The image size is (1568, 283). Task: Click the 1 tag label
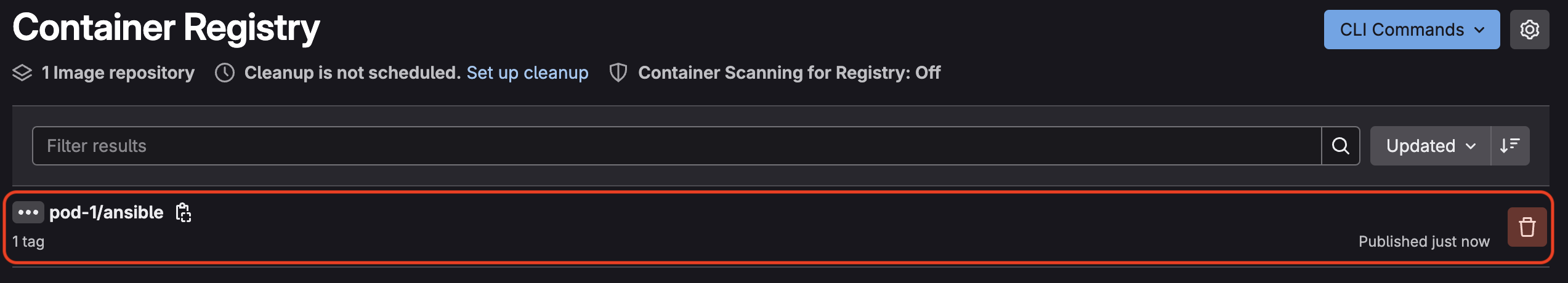pos(28,242)
